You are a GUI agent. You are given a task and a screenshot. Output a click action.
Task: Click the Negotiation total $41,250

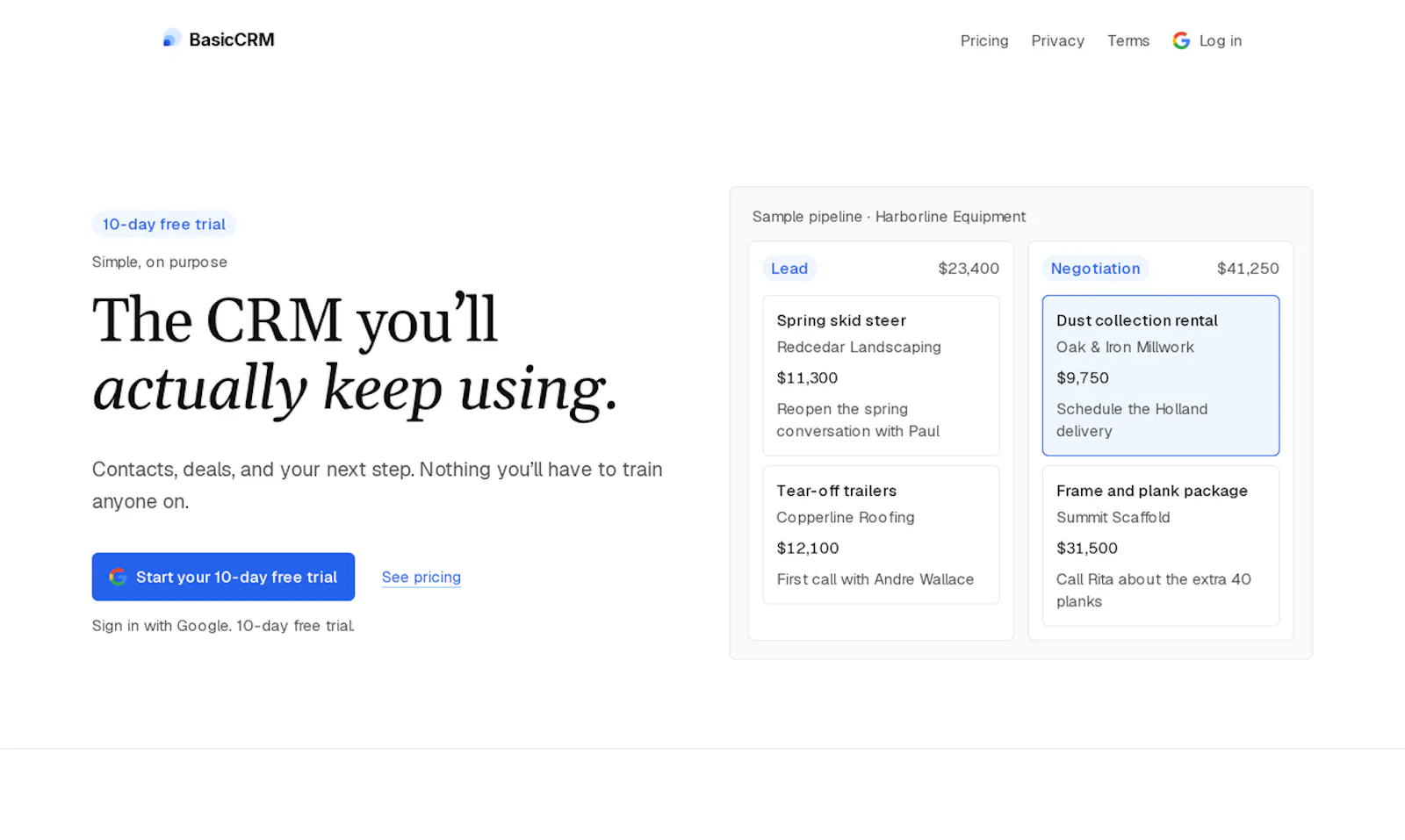point(1248,269)
